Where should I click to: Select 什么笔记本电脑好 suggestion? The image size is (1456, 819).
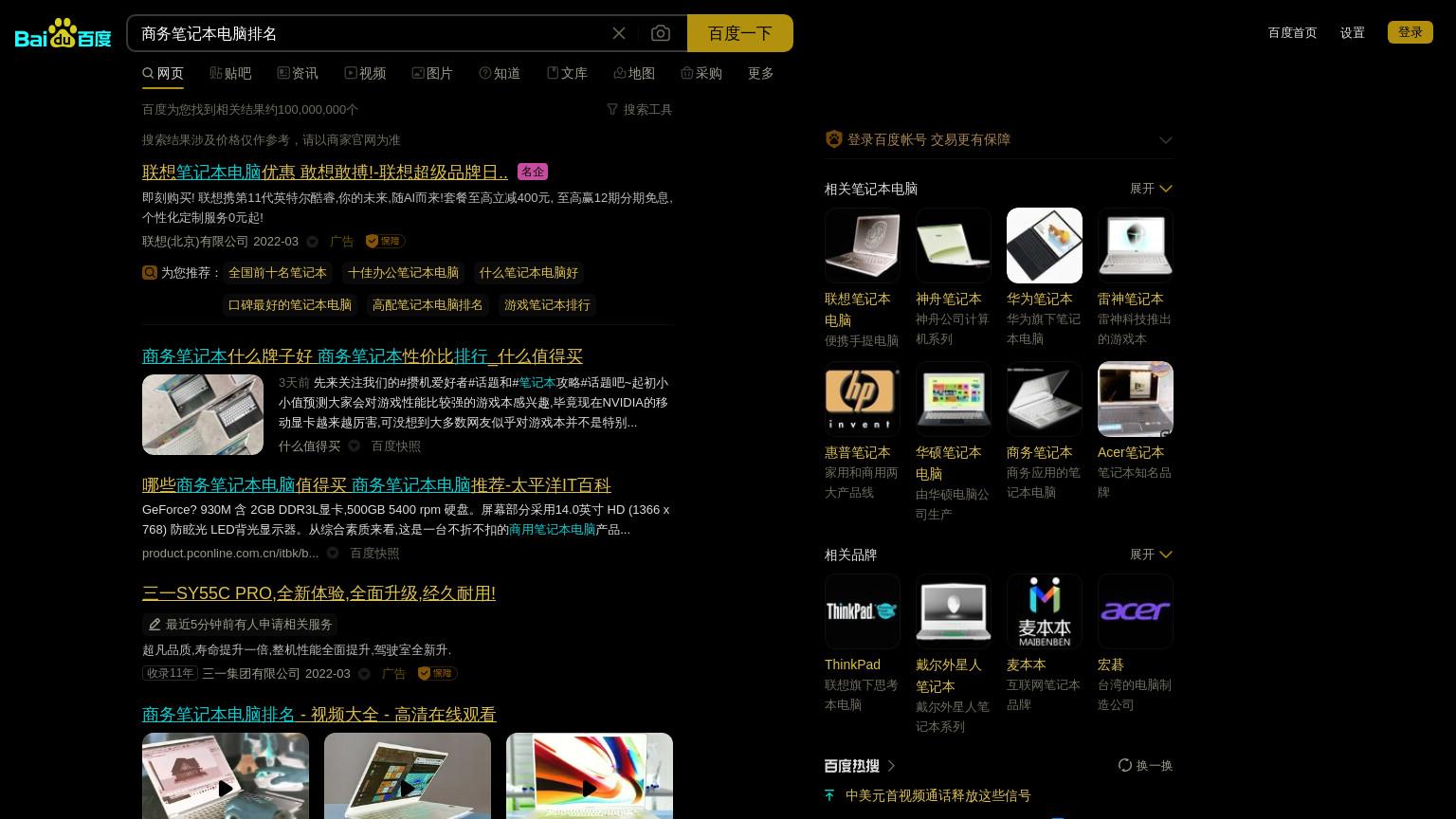tap(528, 273)
